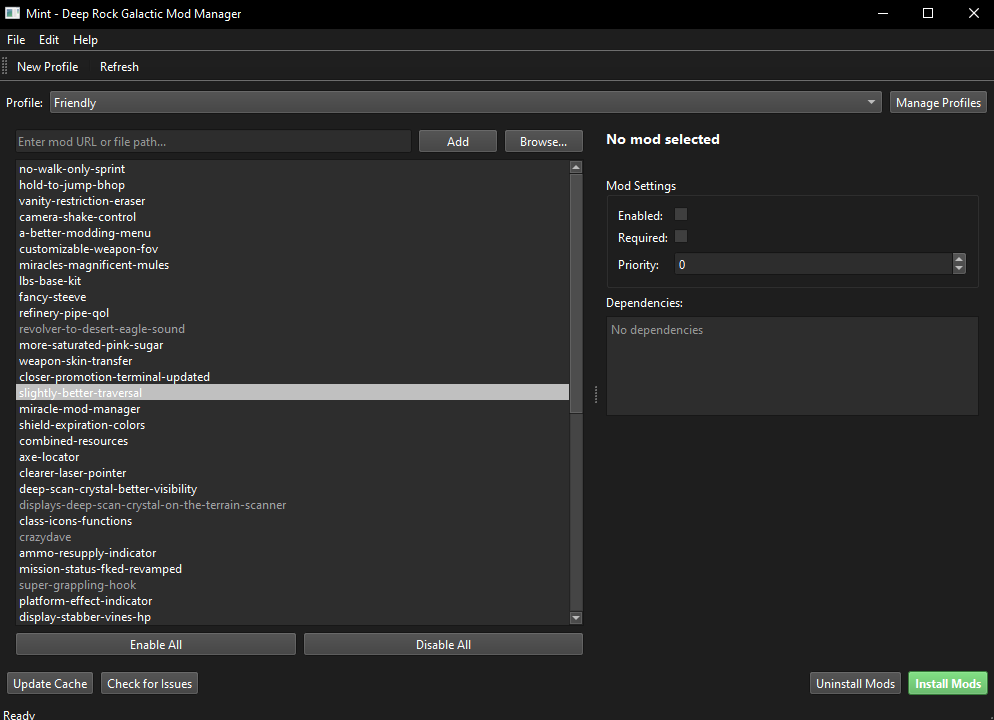Select lbs-base-kit mod
Screen dimensions: 994x720
tap(292, 281)
